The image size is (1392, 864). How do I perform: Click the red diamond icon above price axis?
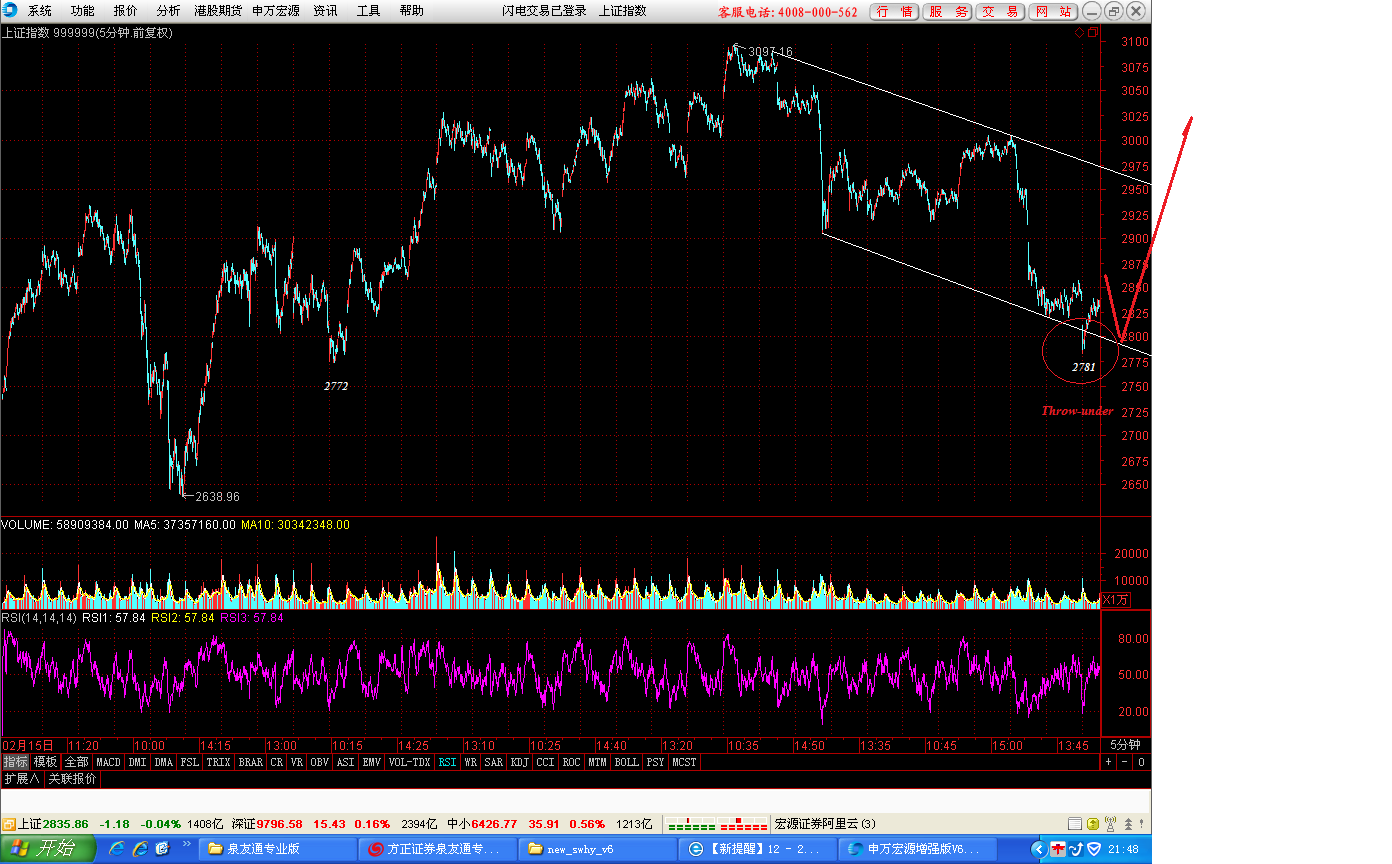1079,33
